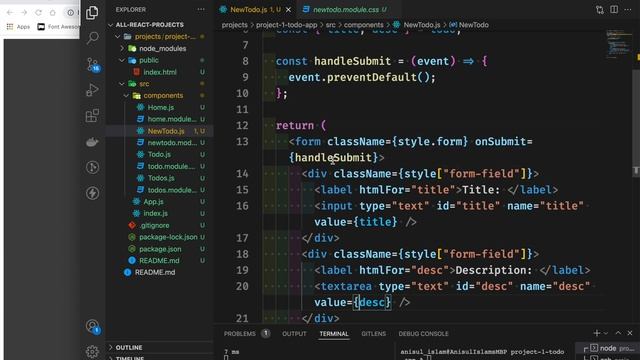Split the editor right
640x360 pixels.
[614, 9]
